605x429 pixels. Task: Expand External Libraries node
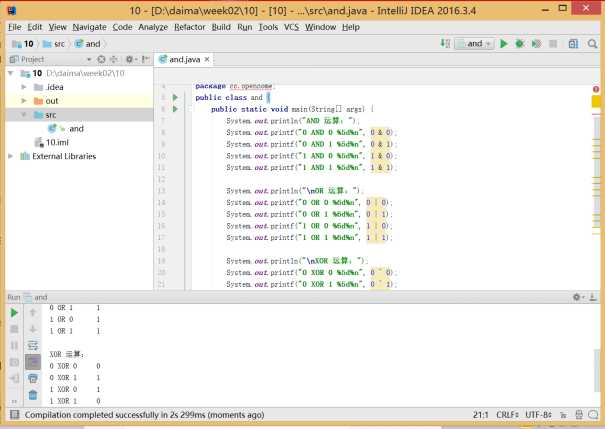coord(11,156)
